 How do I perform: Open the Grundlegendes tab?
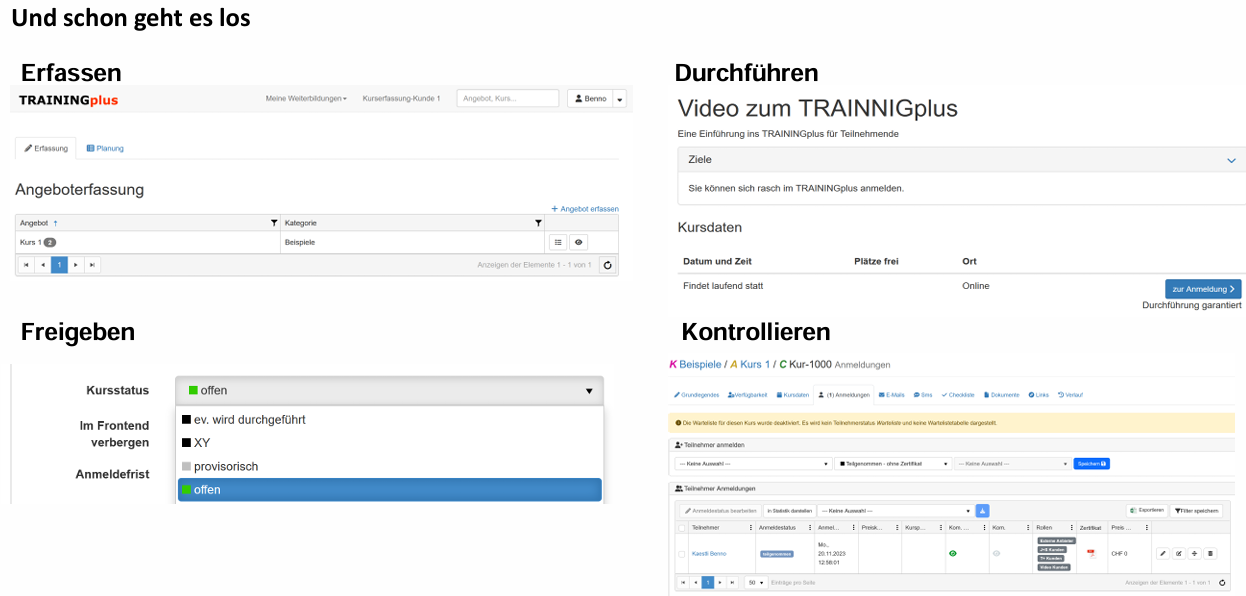coord(697,395)
